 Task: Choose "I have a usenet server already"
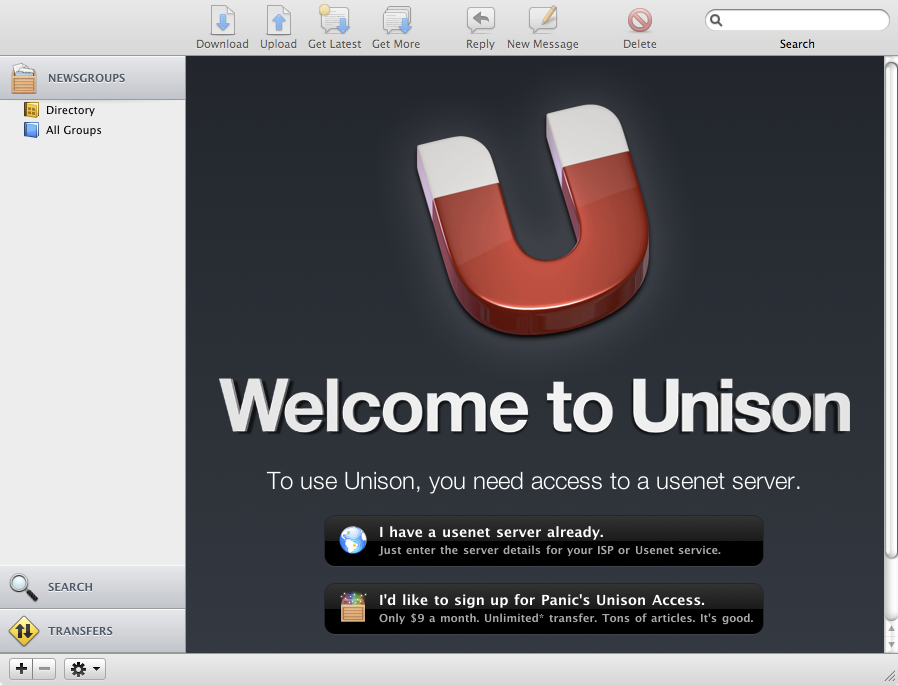(x=543, y=541)
